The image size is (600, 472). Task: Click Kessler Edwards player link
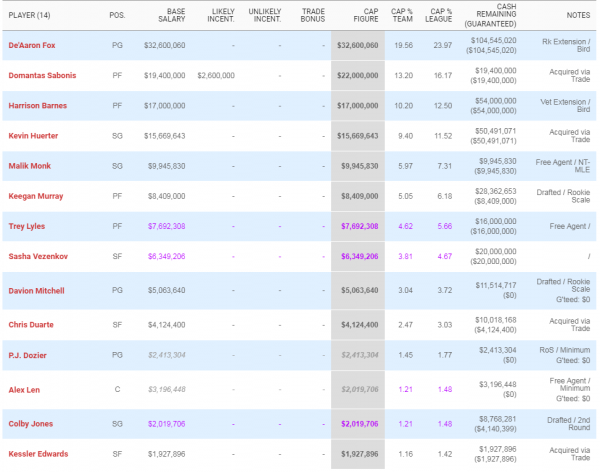tap(38, 453)
